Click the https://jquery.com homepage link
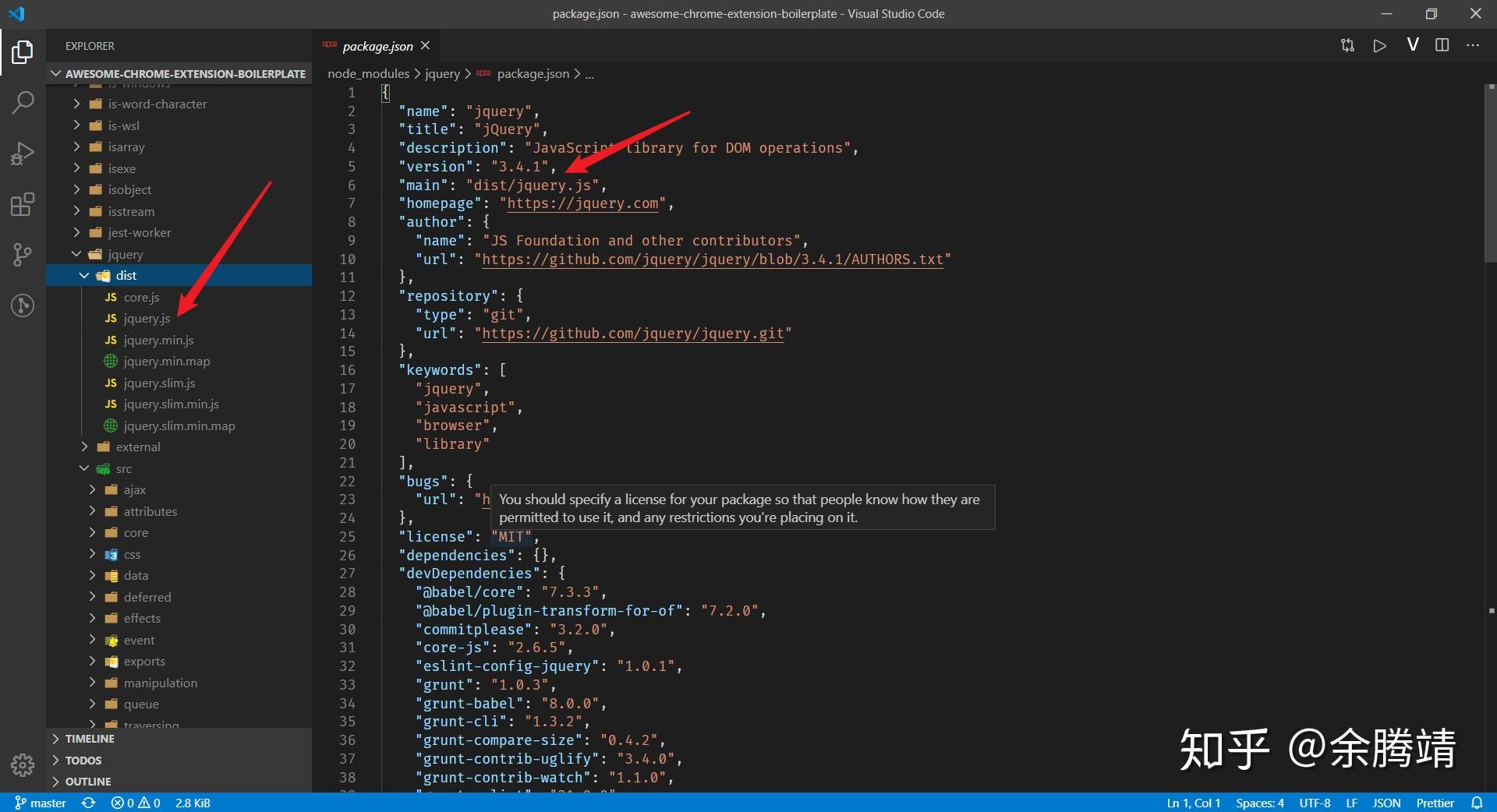The width and height of the screenshot is (1497, 812). 583,203
